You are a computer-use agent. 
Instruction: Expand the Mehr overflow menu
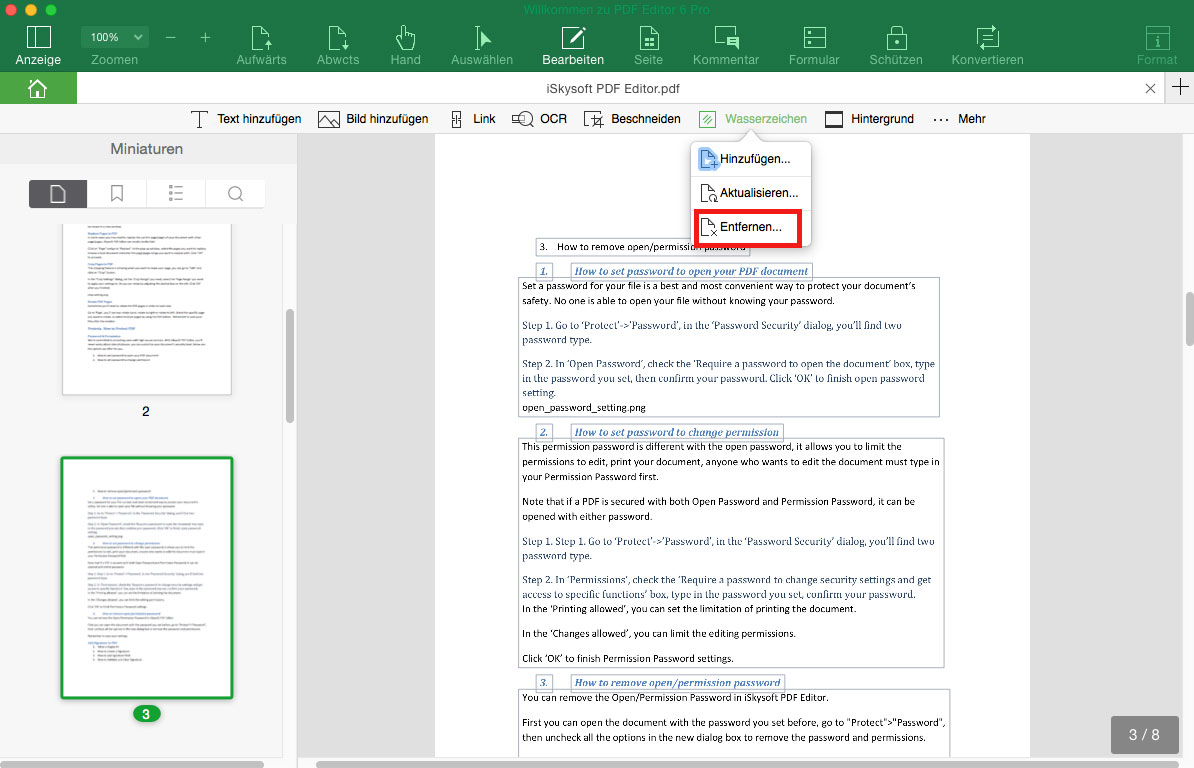(959, 119)
